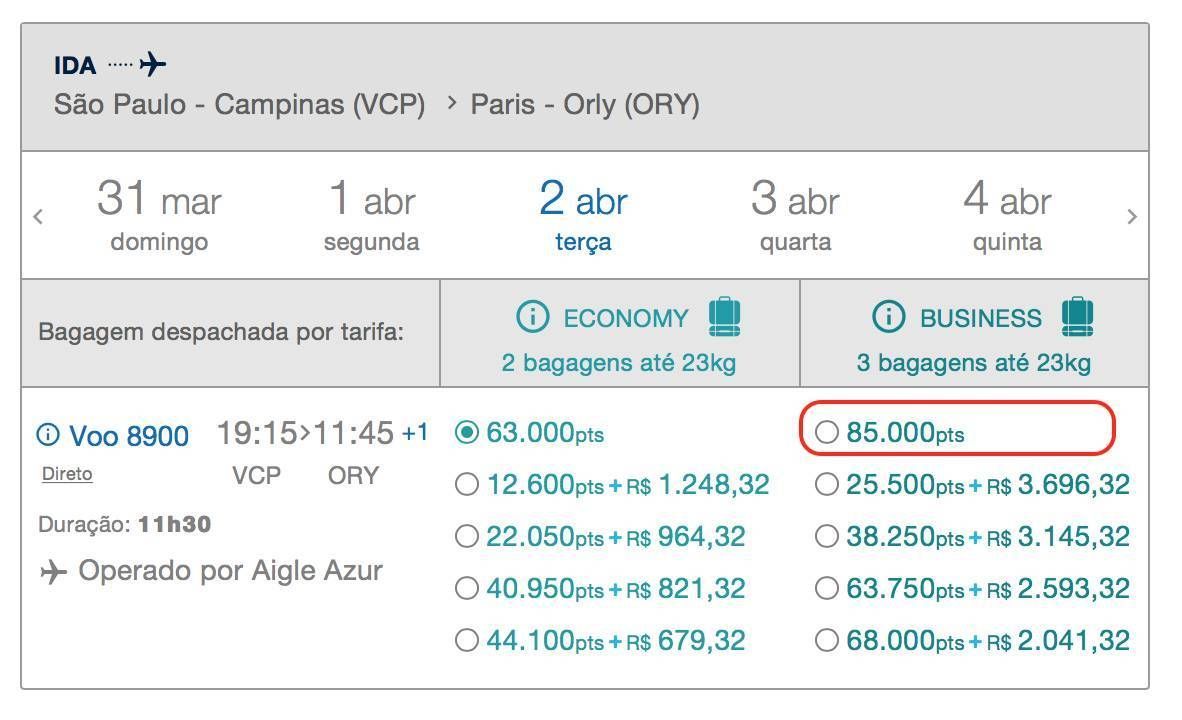
Task: Click the Business baggage suitcase icon
Action: [x=1077, y=317]
